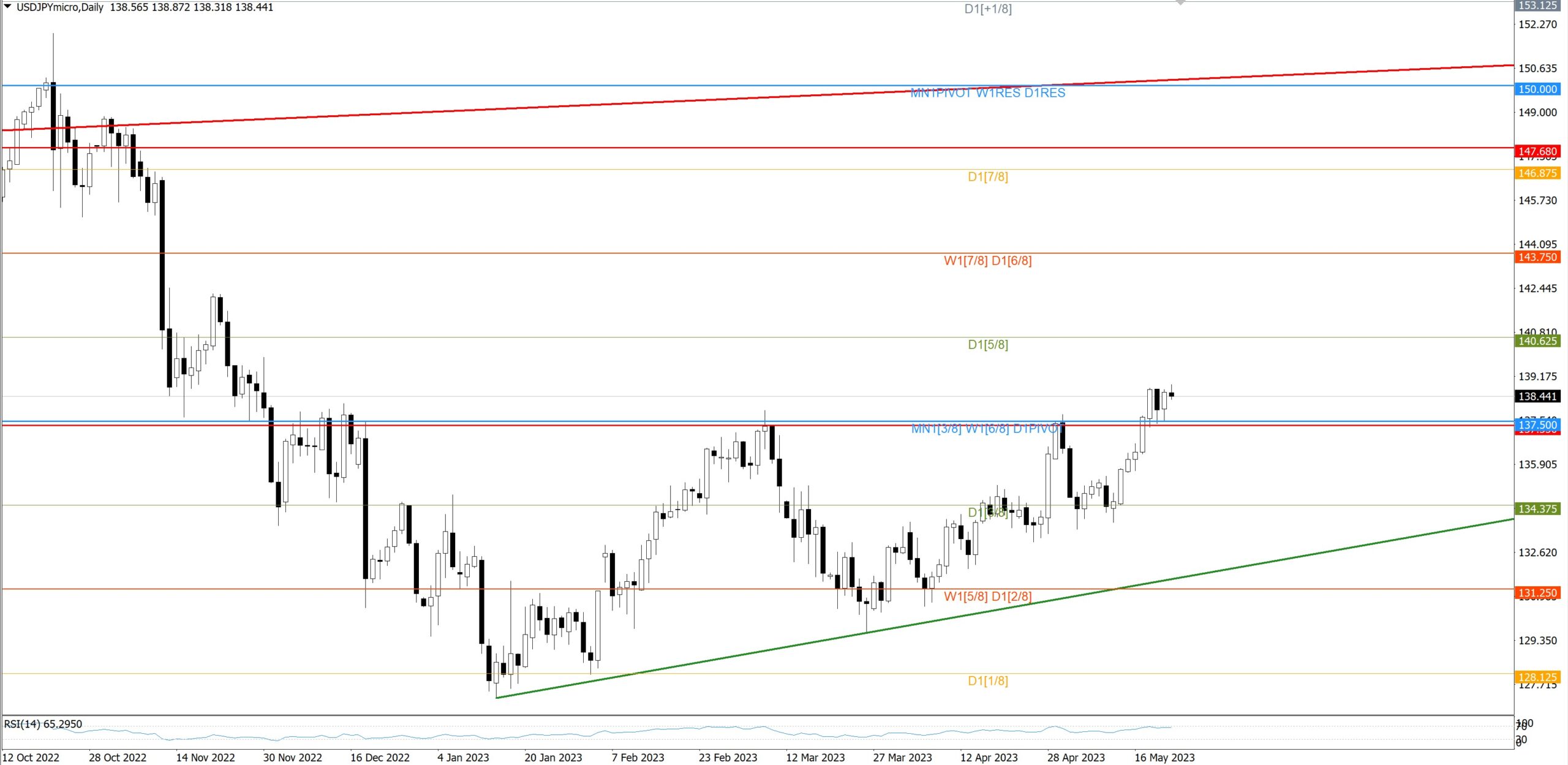Select the green 140.625 price tag
Image resolution: width=1568 pixels, height=765 pixels.
click(x=1537, y=341)
